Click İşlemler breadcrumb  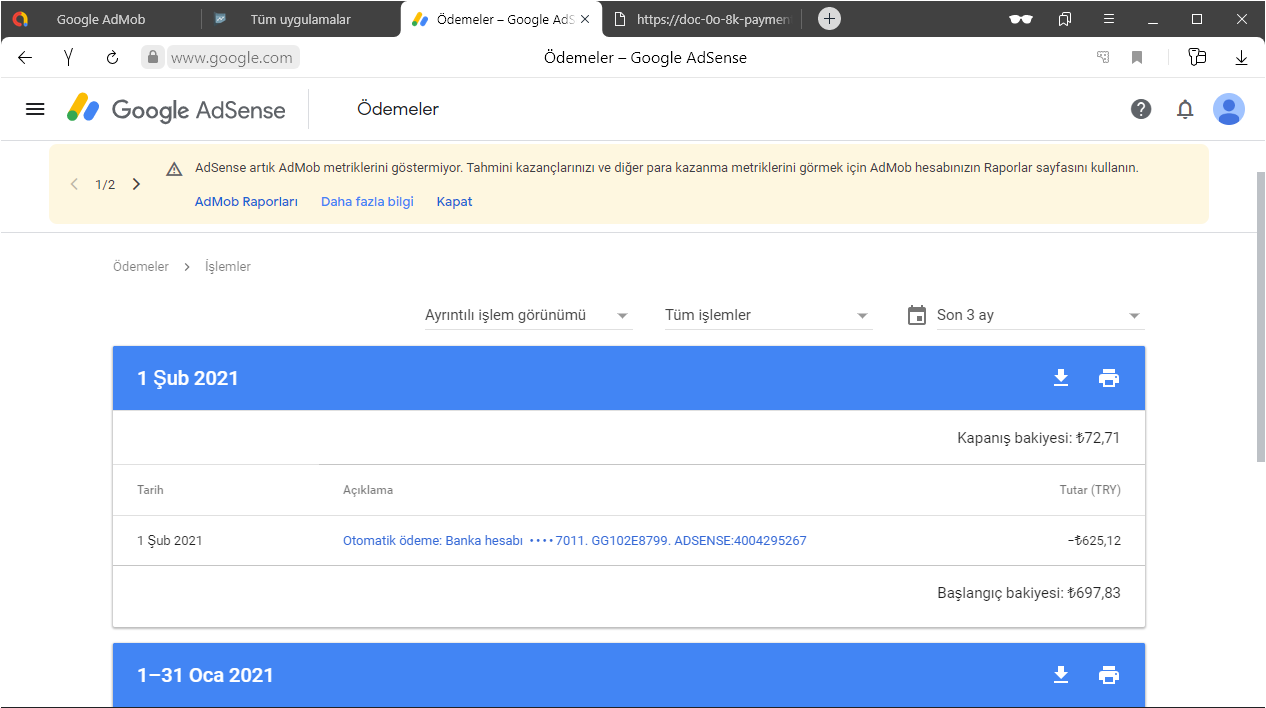[228, 267]
